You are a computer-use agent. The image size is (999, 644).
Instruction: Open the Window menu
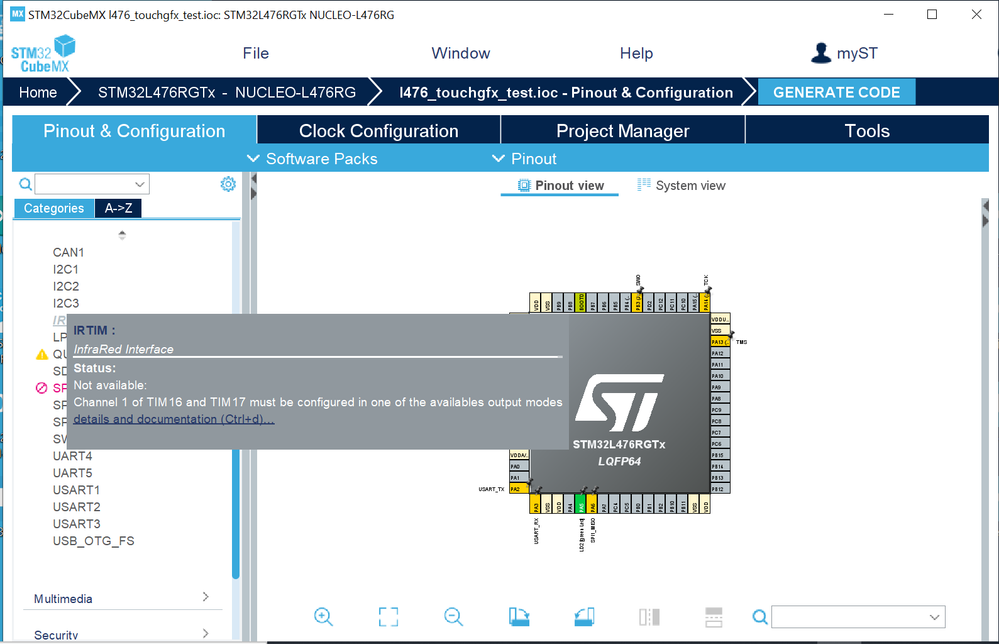click(461, 53)
